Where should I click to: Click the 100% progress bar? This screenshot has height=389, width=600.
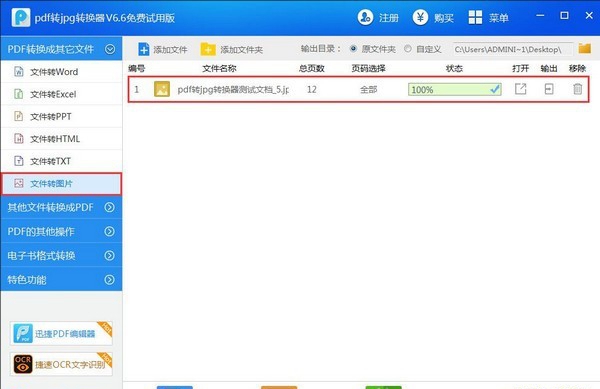coord(455,90)
